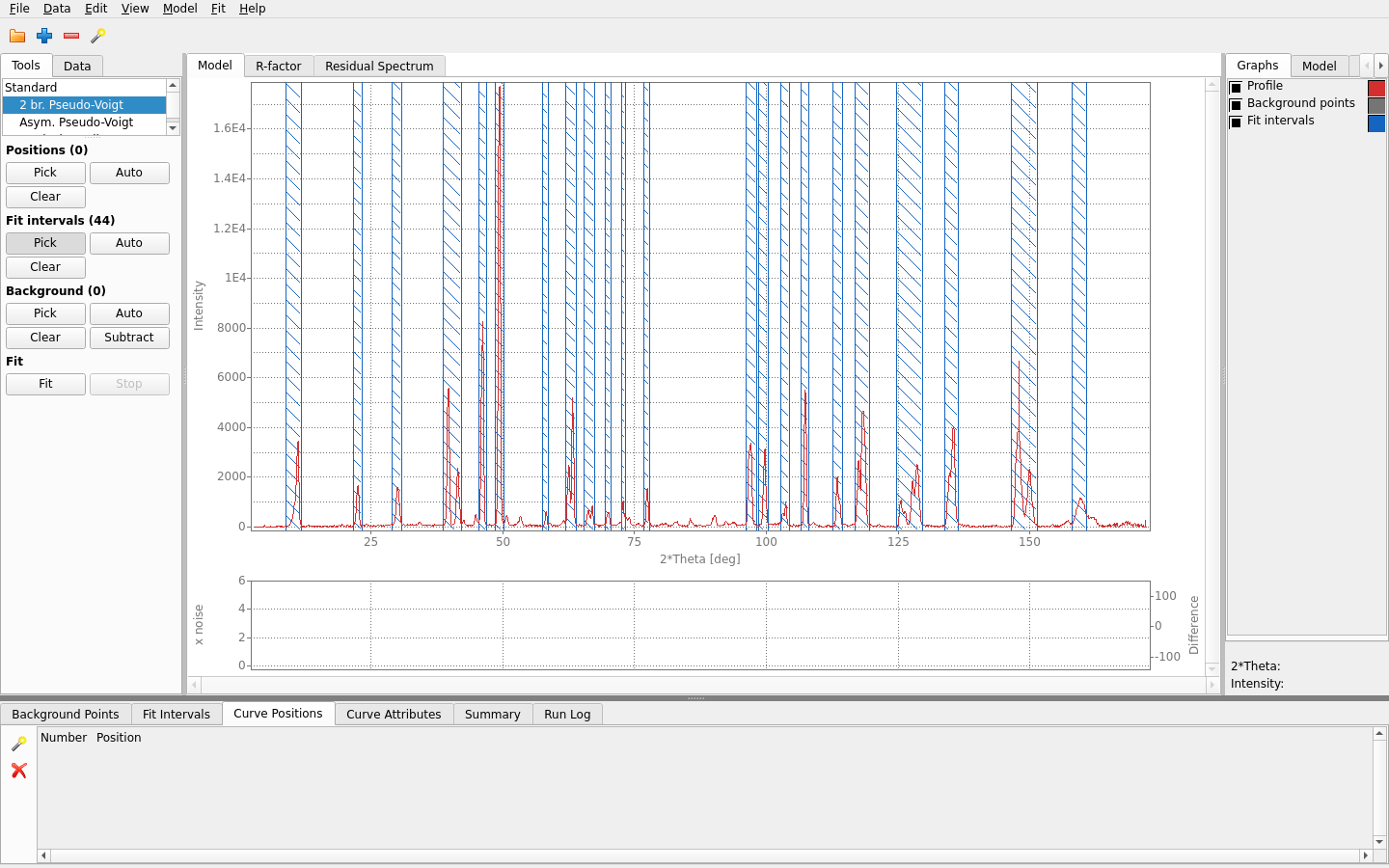Open the Background Points bottom tab
Image resolution: width=1389 pixels, height=868 pixels.
[x=66, y=715]
